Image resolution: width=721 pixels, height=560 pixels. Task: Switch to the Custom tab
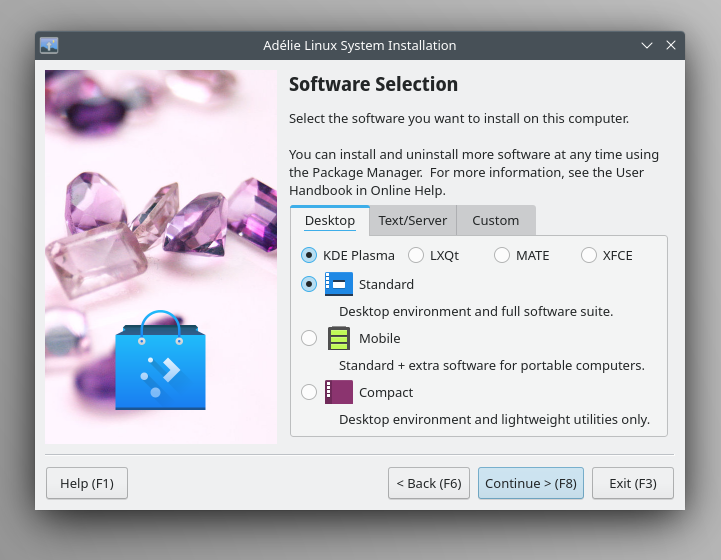[496, 221]
